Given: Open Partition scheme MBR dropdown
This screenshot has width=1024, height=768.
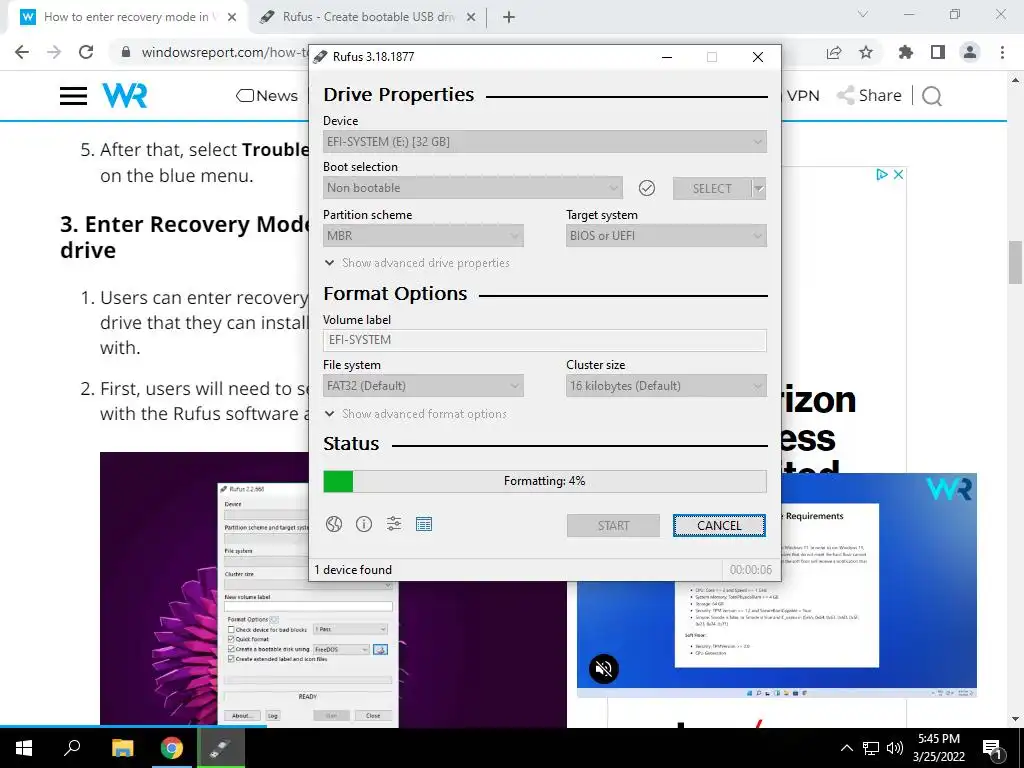Looking at the screenshot, I should (x=423, y=236).
